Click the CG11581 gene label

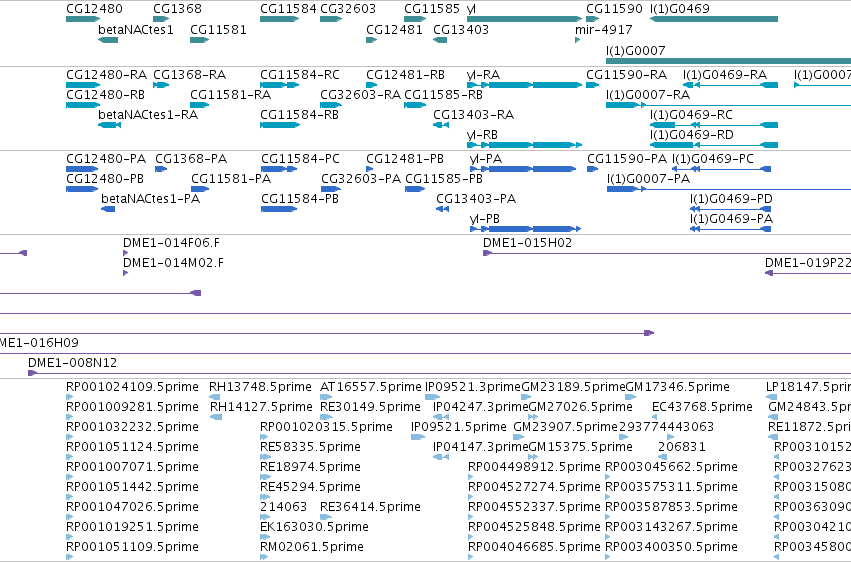pos(218,30)
